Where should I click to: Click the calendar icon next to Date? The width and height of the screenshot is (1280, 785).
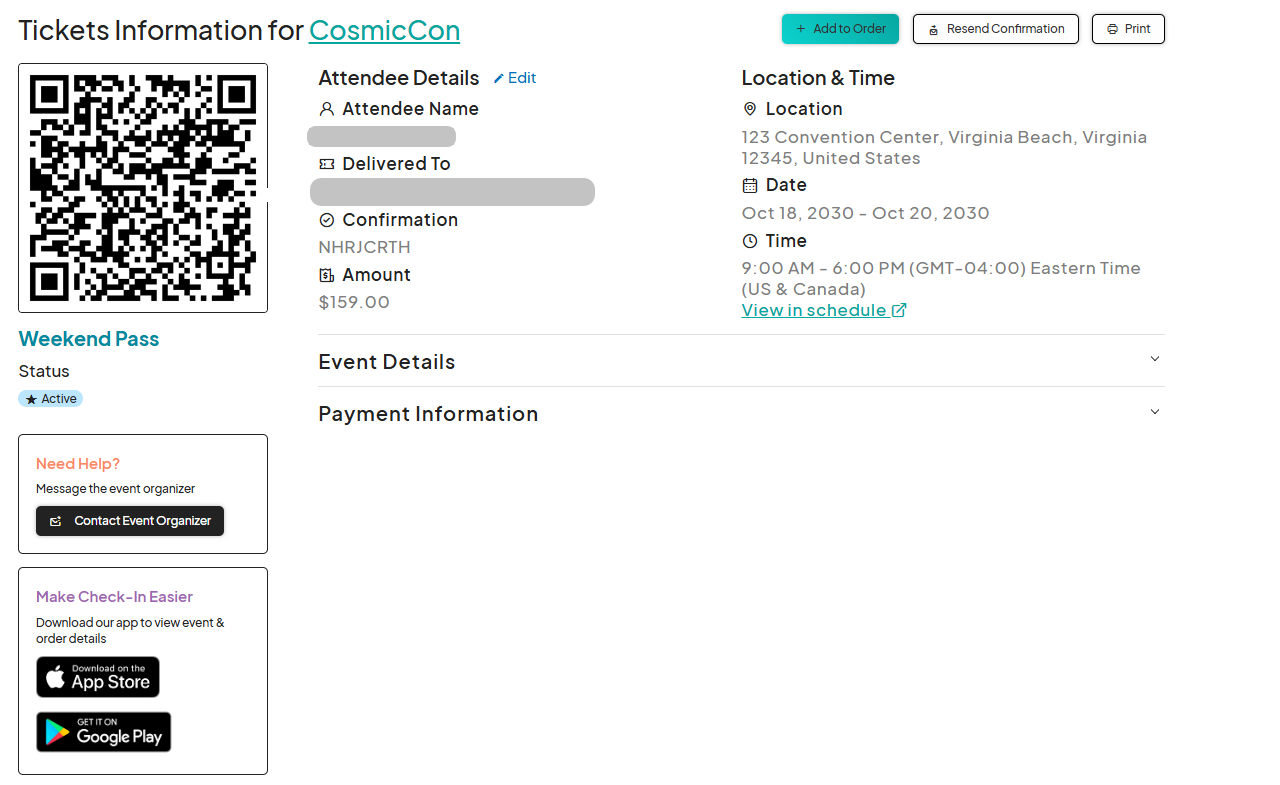tap(750, 184)
